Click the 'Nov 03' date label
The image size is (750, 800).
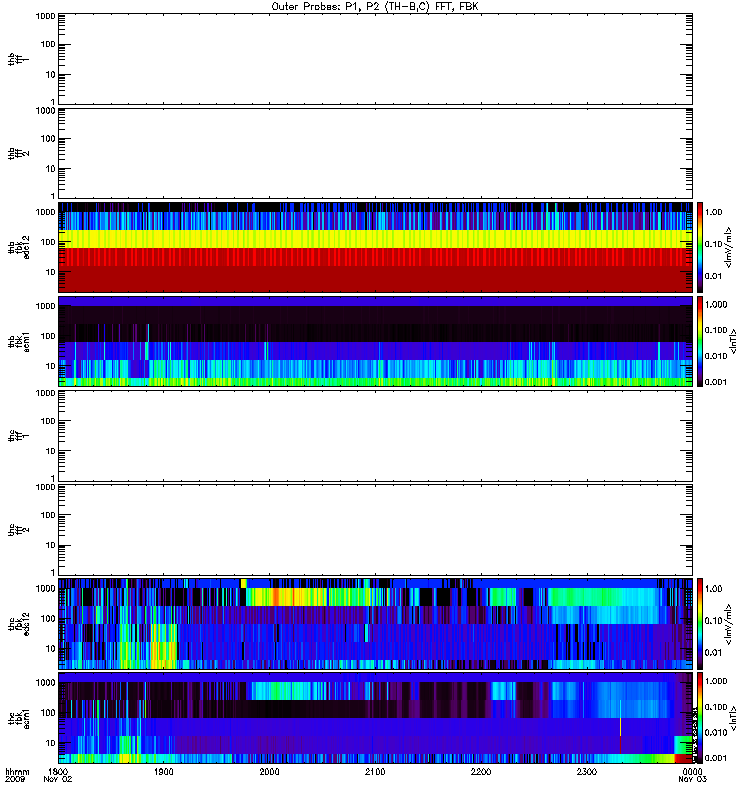pos(692,779)
